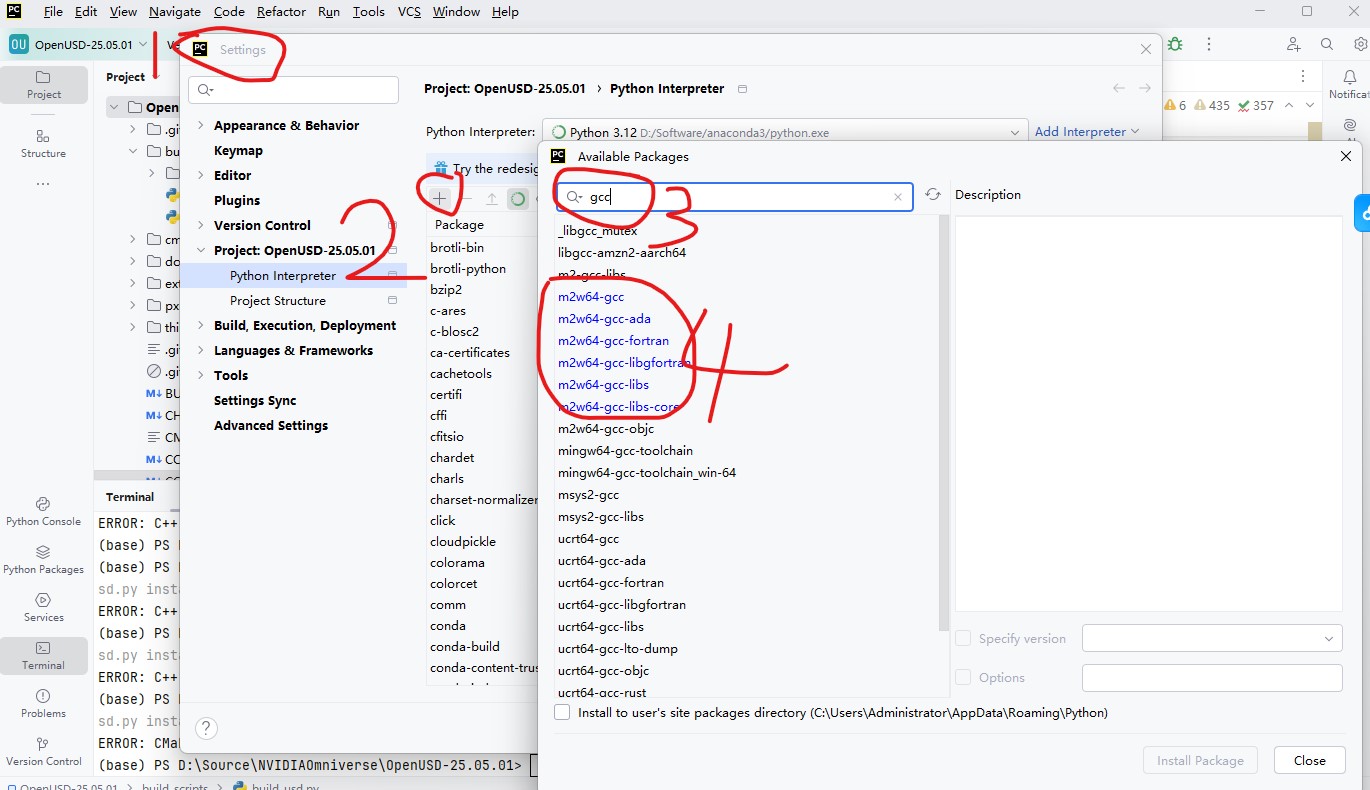The width and height of the screenshot is (1370, 790).
Task: Click the green debug bug icon
Action: (1175, 44)
